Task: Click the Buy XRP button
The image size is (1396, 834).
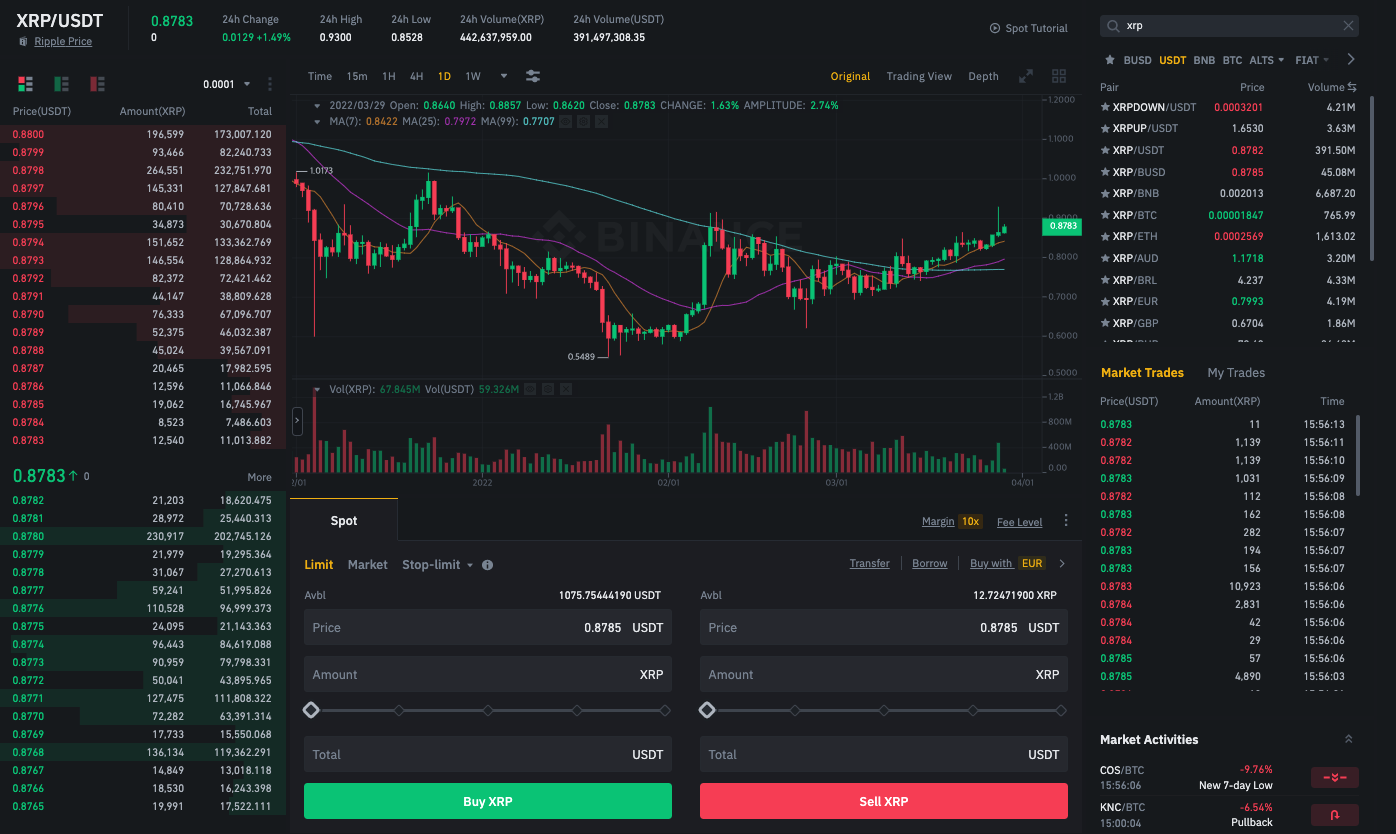Action: [488, 802]
